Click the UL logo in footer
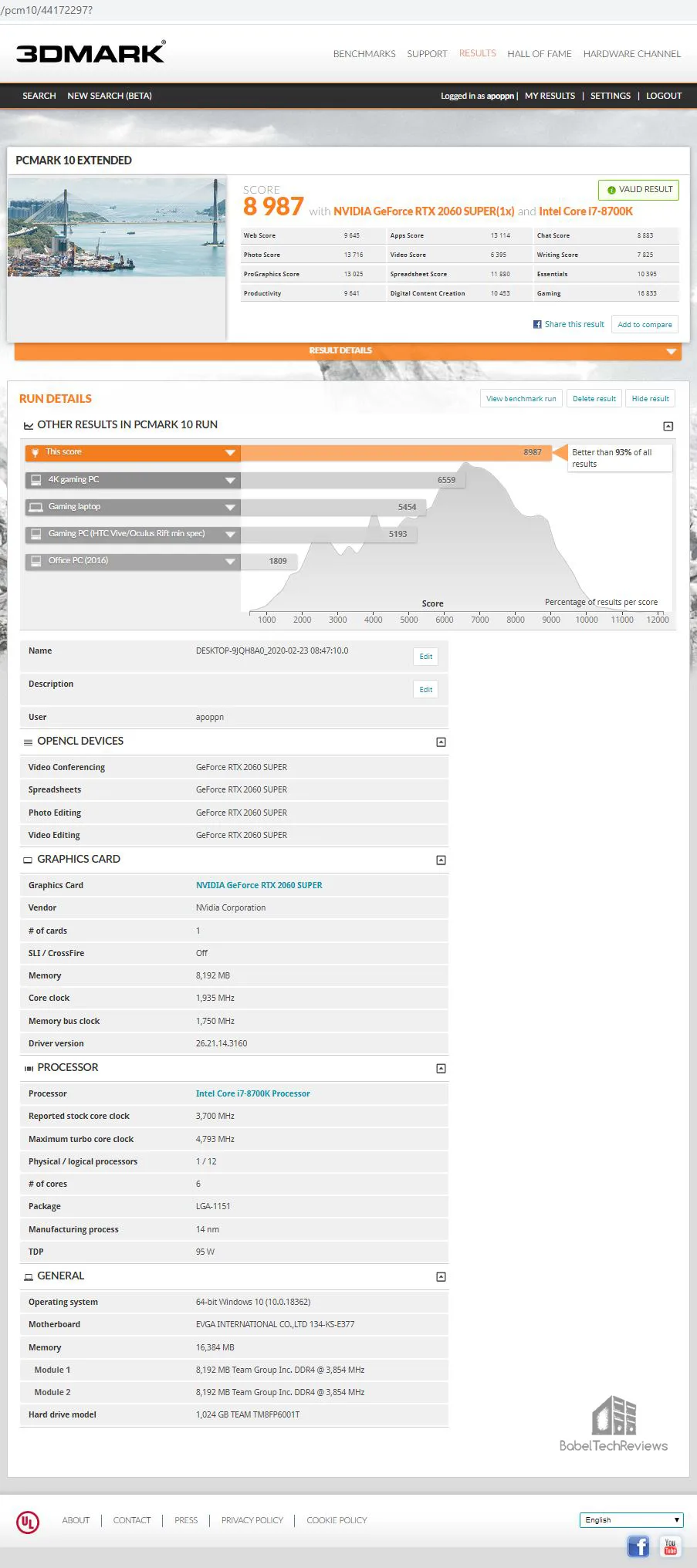Image resolution: width=697 pixels, height=1568 pixels. [x=28, y=1522]
